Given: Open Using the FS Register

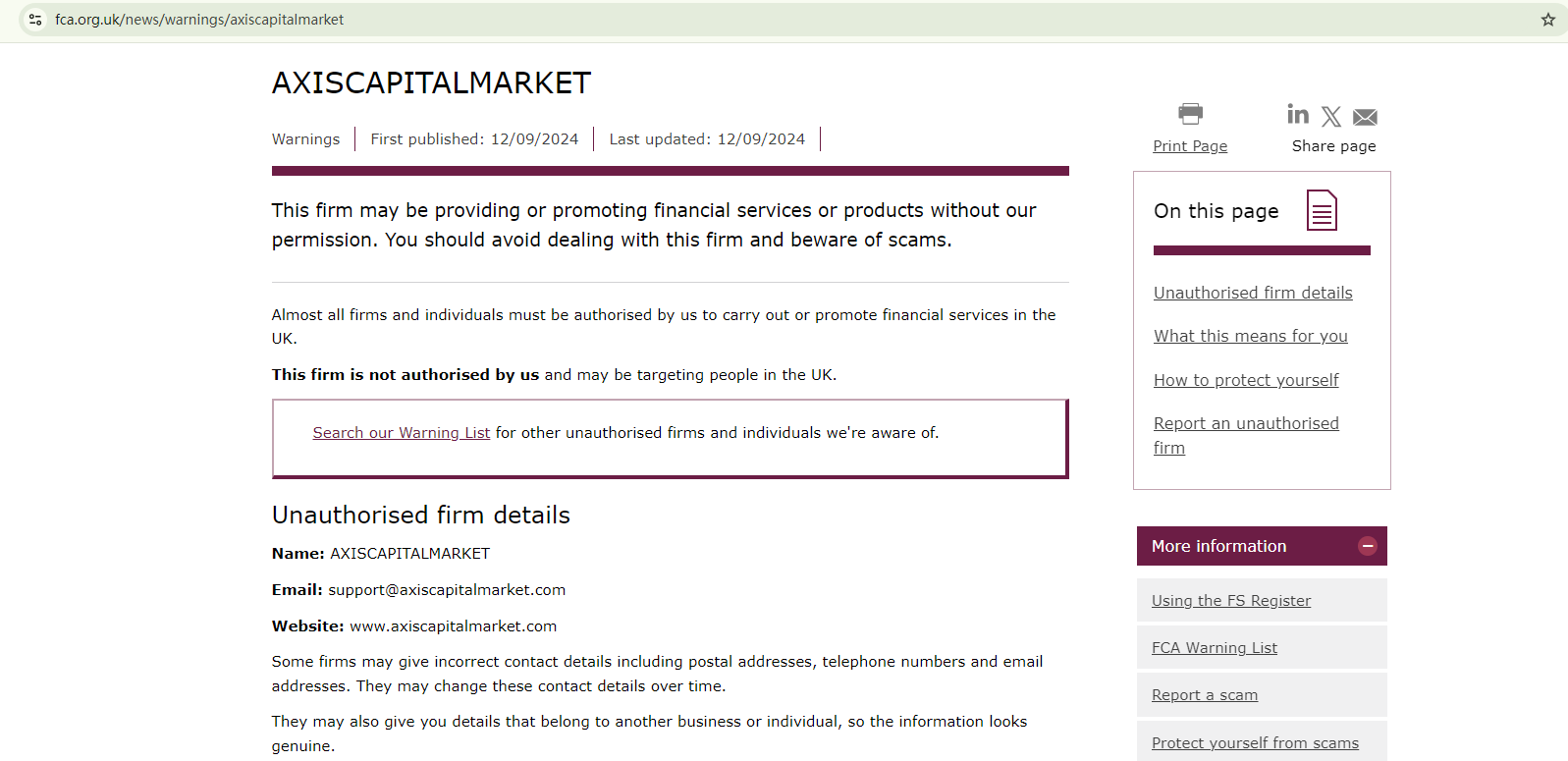Looking at the screenshot, I should coord(1230,601).
